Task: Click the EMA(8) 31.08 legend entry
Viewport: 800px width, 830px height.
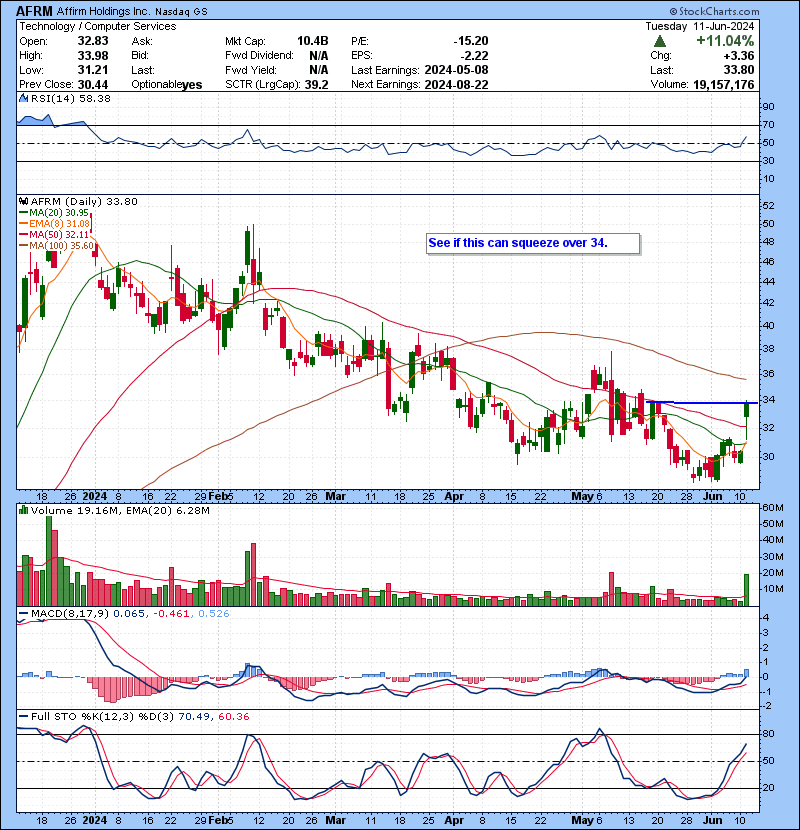Action: (55, 223)
